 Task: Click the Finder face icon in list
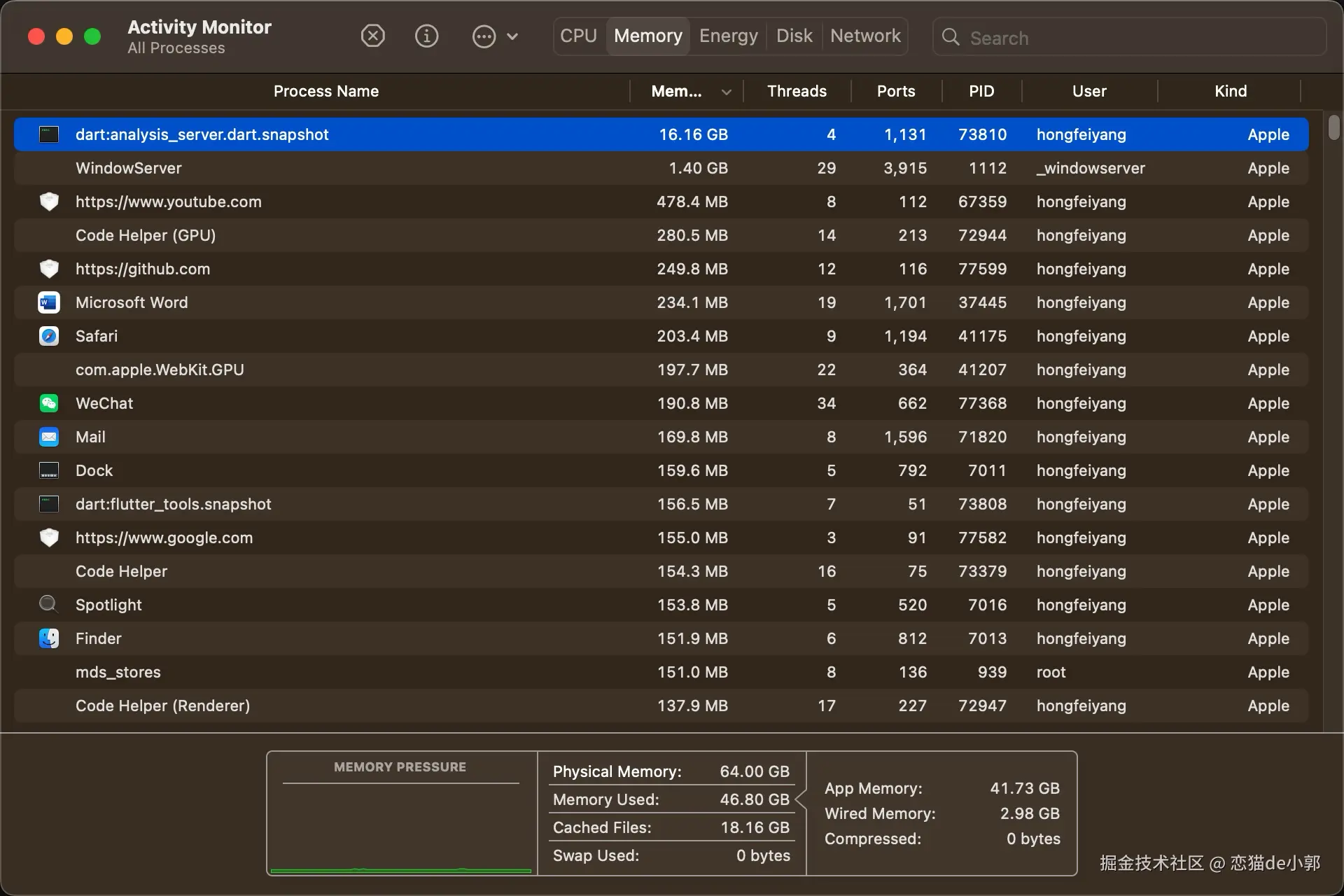point(48,638)
